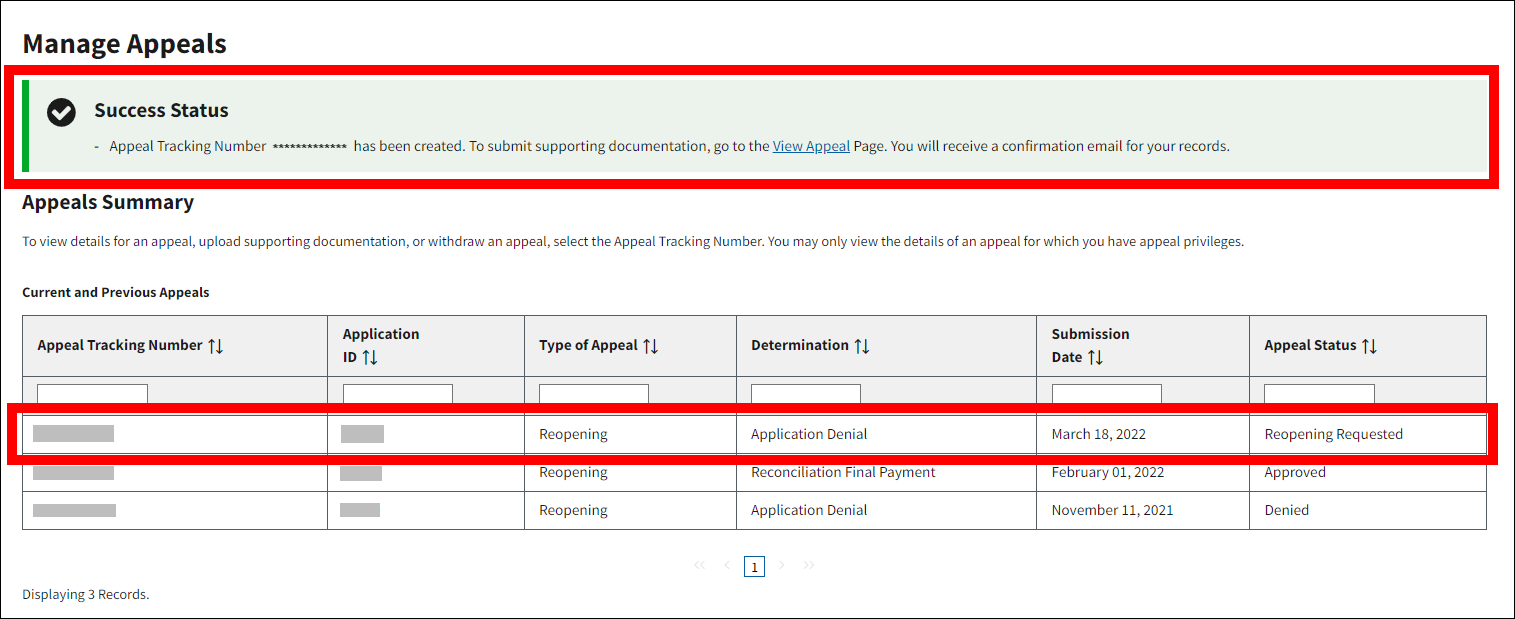1515x619 pixels.
Task: Click the Determination filter input
Action: [805, 394]
